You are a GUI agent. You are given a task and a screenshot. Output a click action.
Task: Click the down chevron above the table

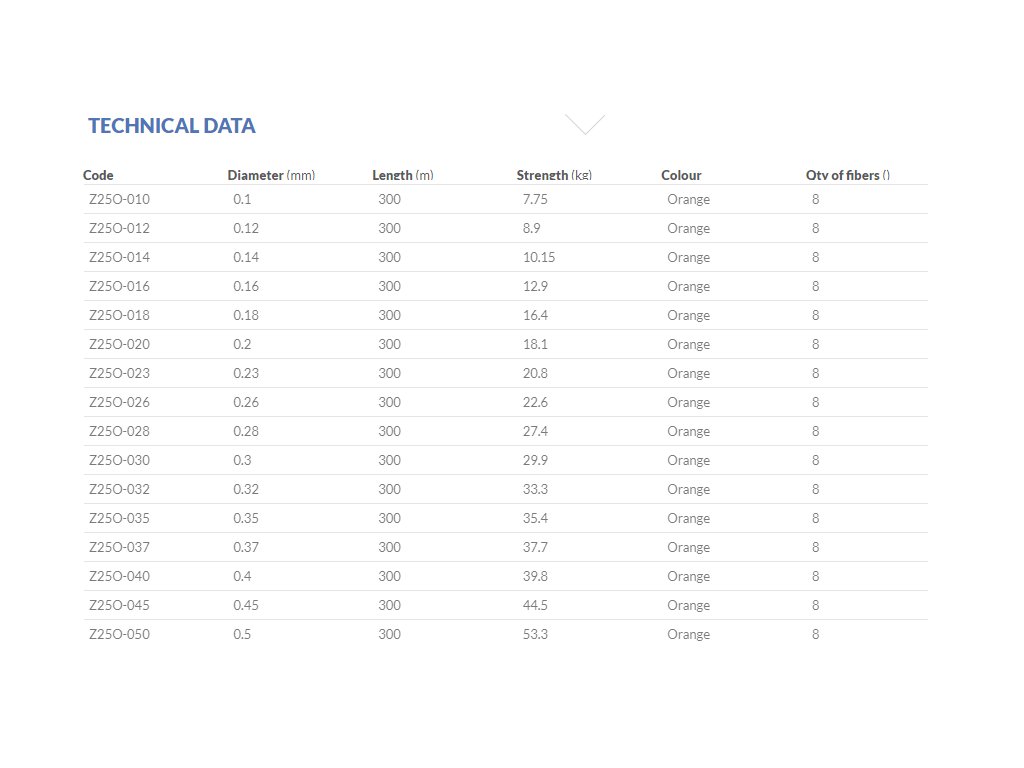585,124
